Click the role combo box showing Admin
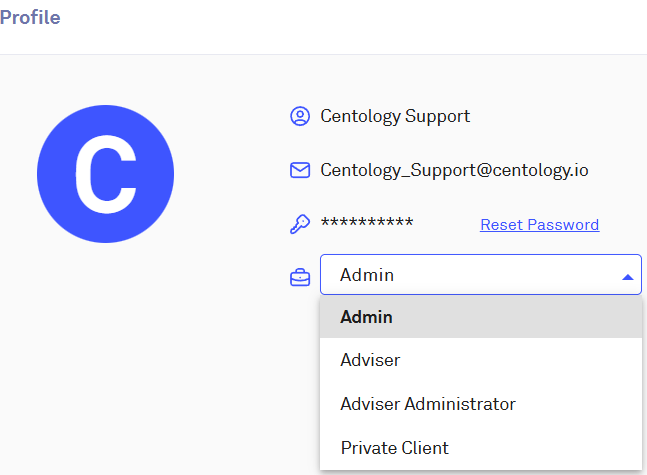The width and height of the screenshot is (647, 475). 470,275
